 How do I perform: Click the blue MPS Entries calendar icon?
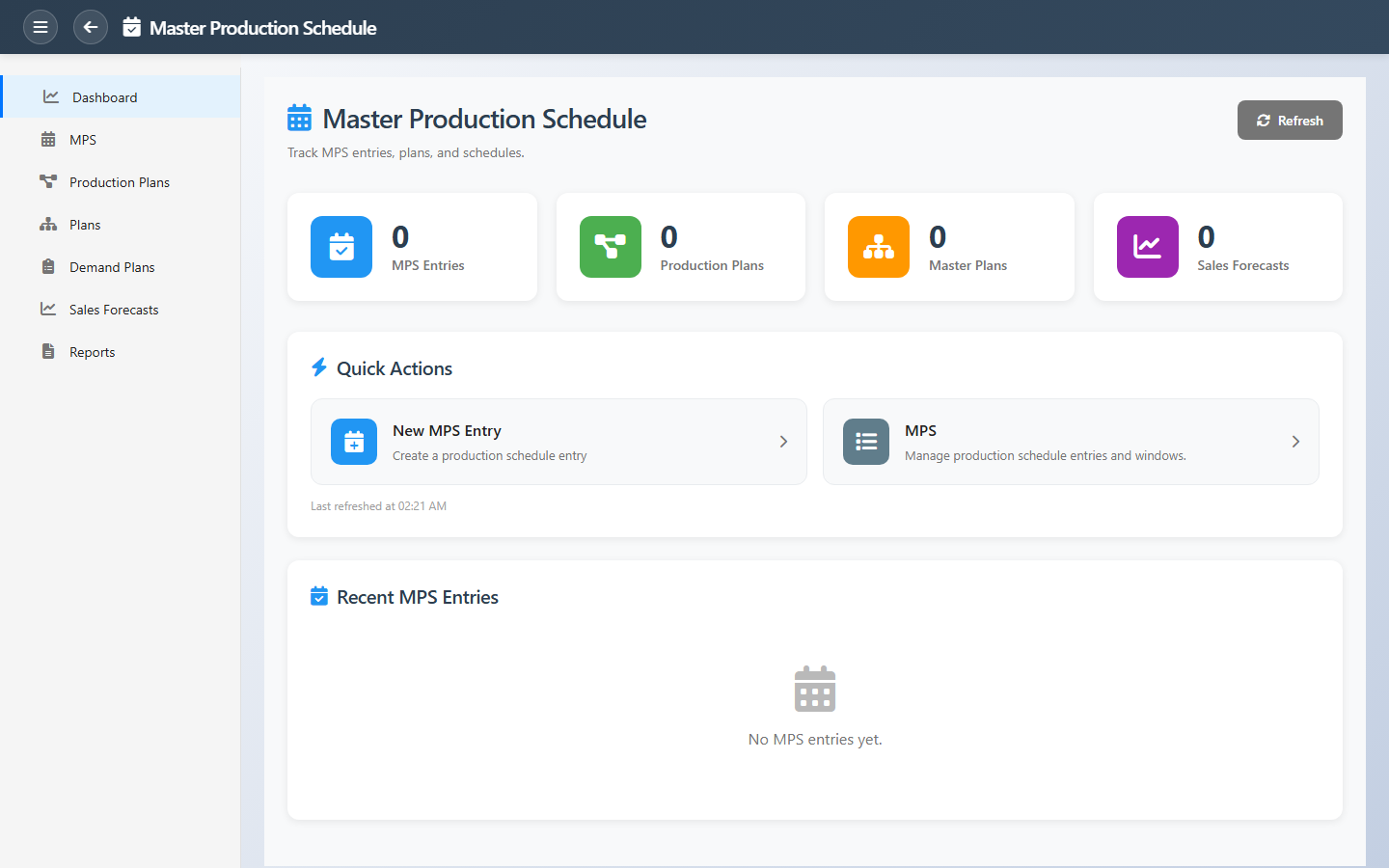(341, 247)
